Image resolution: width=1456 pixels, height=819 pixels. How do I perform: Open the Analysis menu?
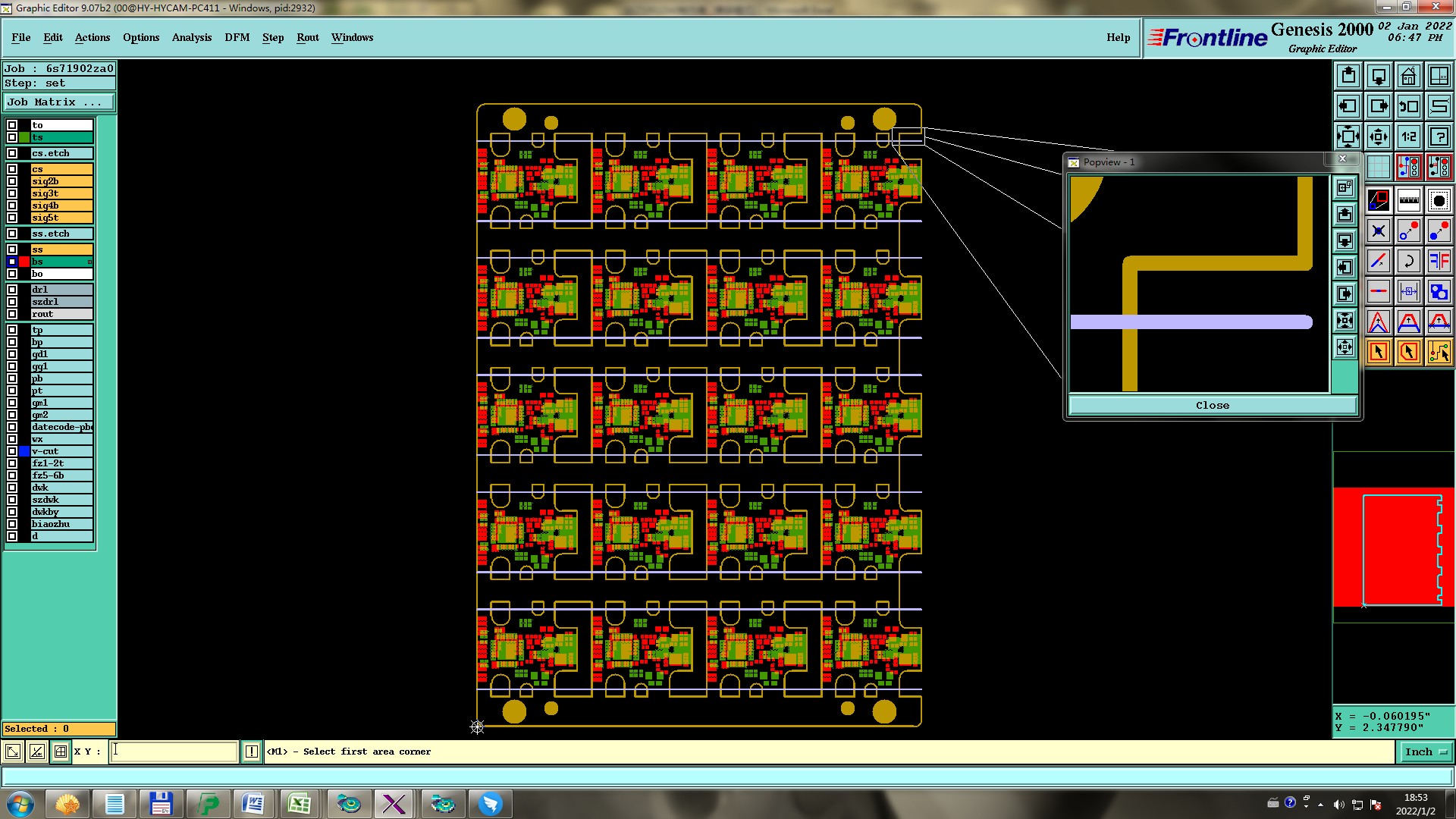pos(191,37)
